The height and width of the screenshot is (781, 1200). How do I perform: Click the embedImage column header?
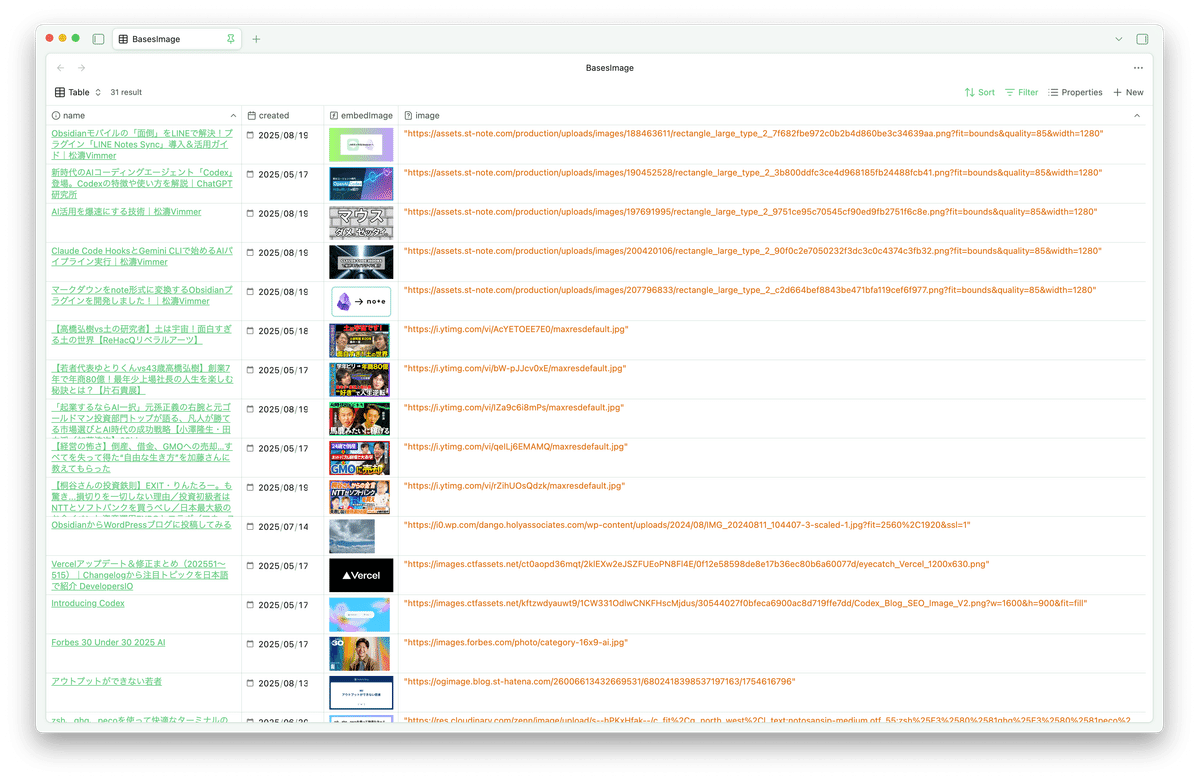click(361, 116)
